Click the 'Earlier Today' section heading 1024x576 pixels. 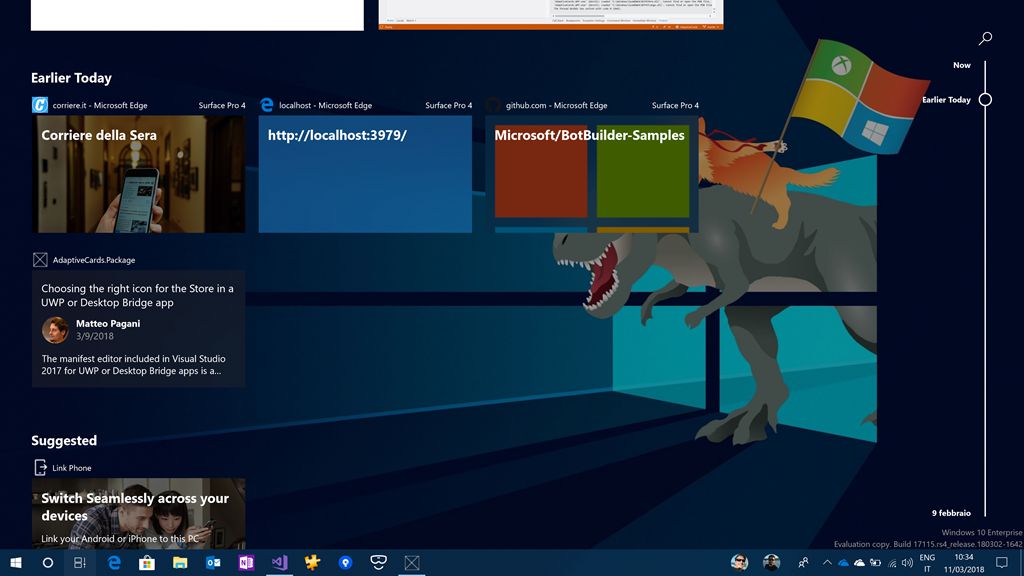point(71,78)
